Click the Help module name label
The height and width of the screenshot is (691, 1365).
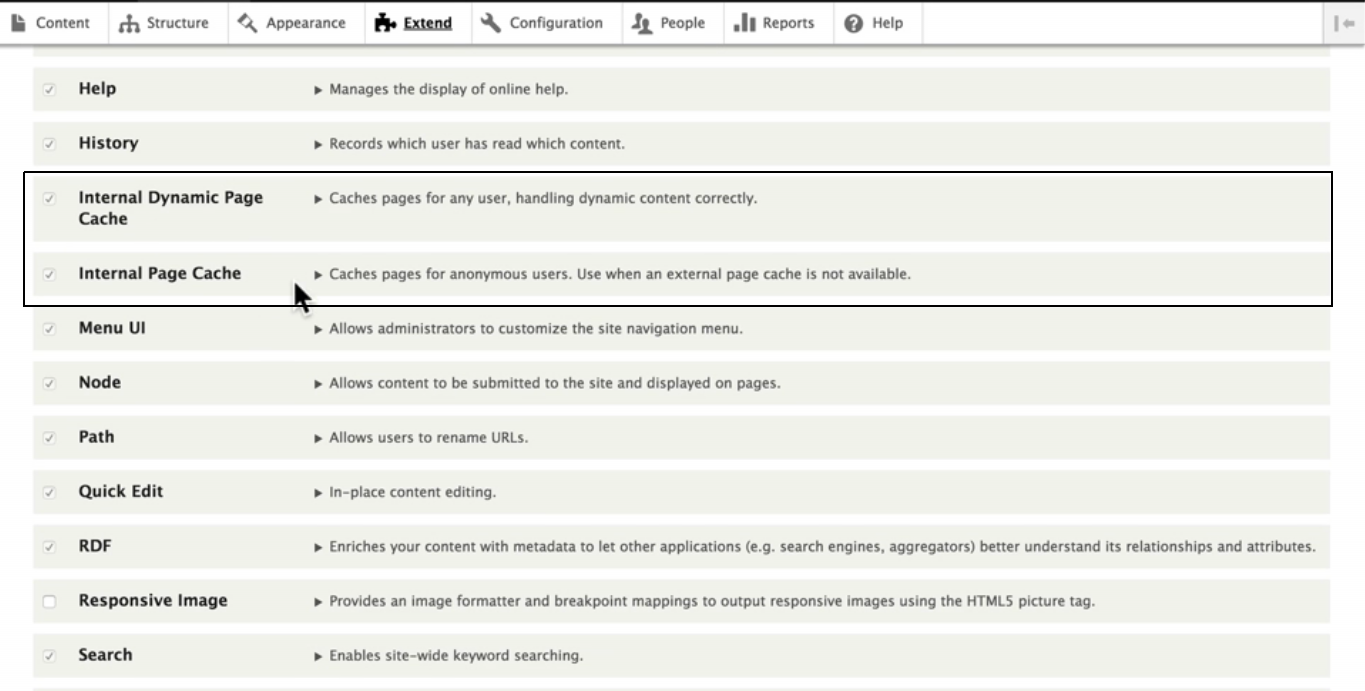pyautogui.click(x=97, y=89)
